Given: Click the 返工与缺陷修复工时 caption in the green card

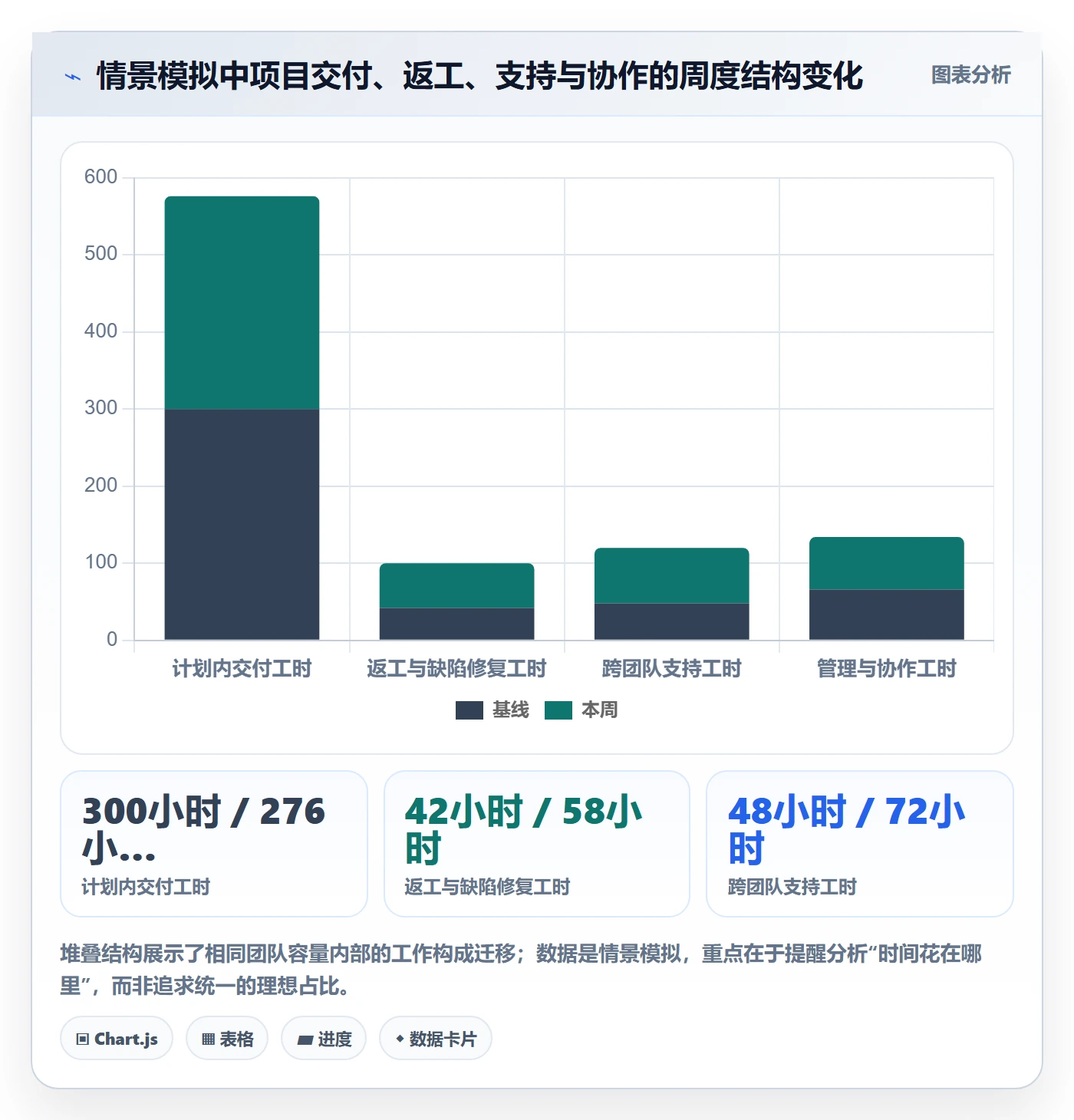Looking at the screenshot, I should pyautogui.click(x=488, y=888).
